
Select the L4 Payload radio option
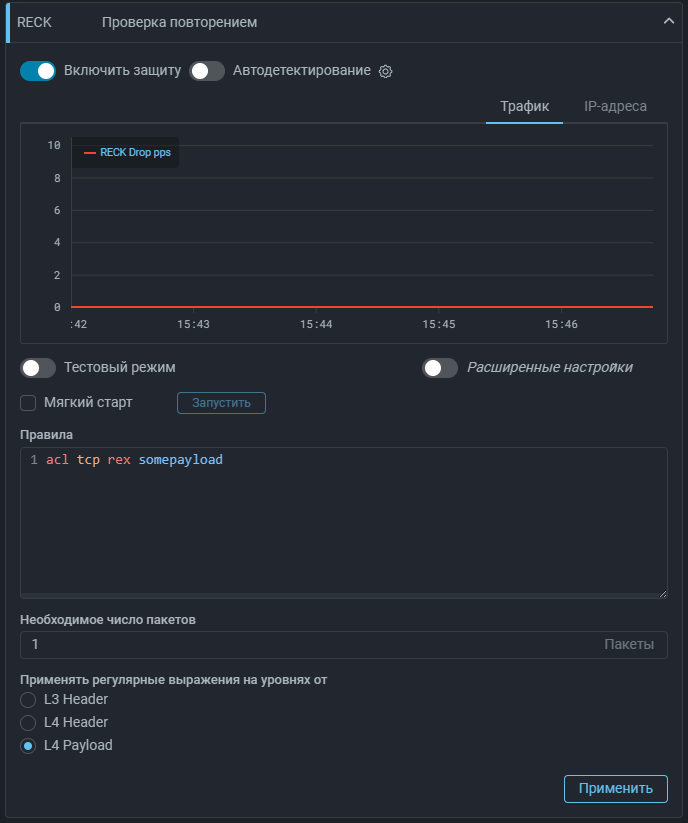[x=28, y=745]
